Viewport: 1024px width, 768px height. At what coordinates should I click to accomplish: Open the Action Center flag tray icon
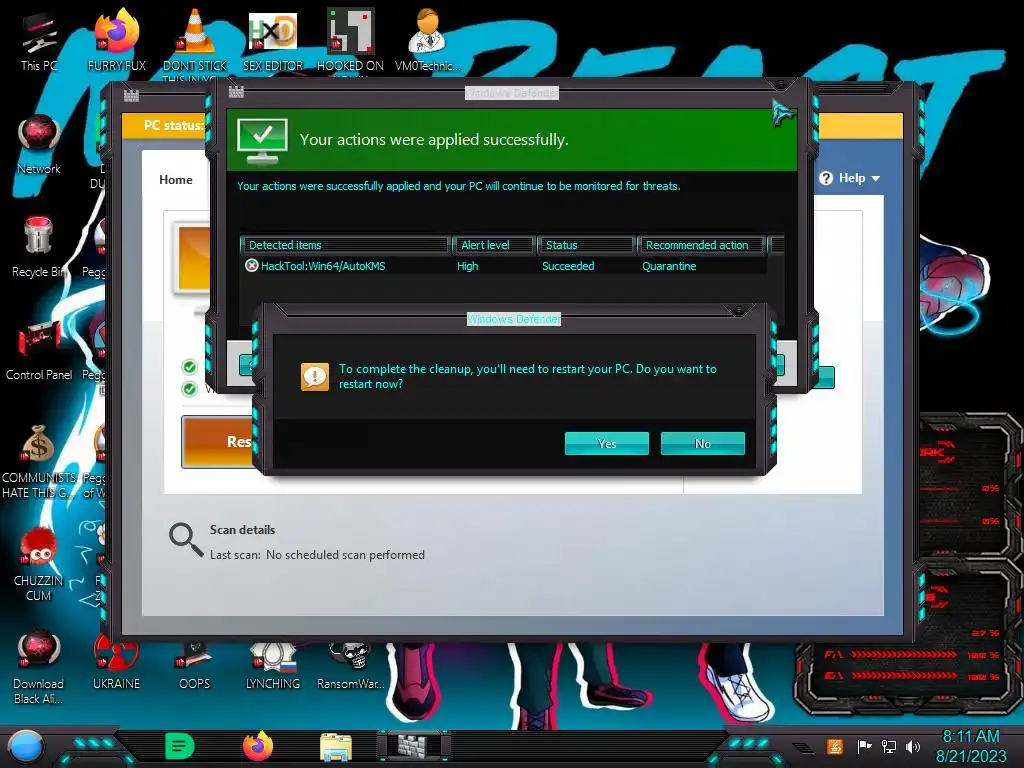(x=865, y=746)
